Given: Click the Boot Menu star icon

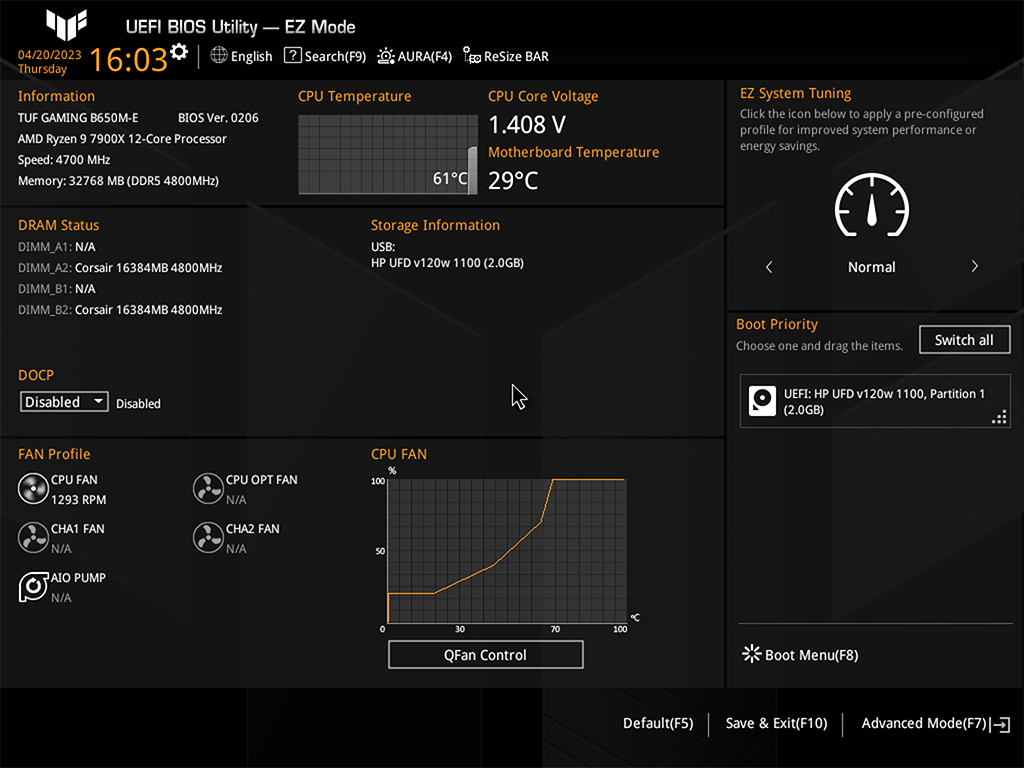Looking at the screenshot, I should [752, 654].
